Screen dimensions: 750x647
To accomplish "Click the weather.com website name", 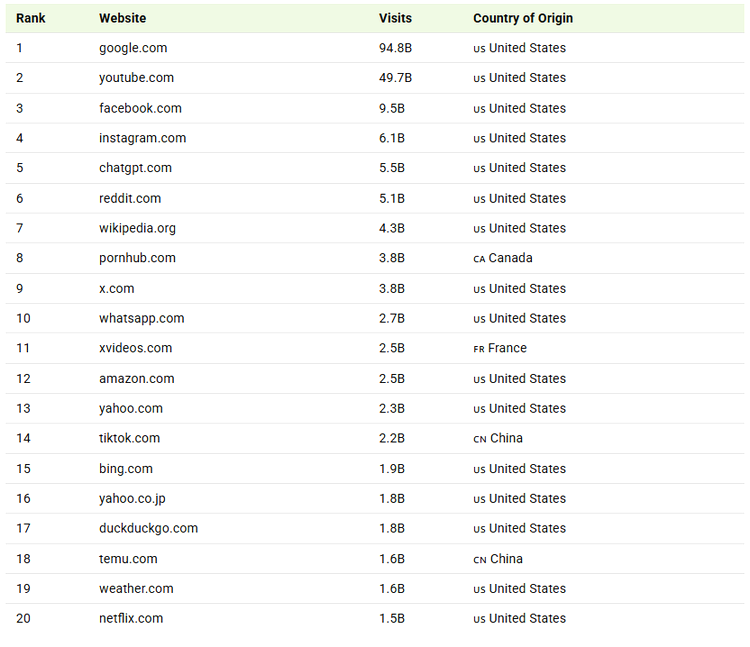I will 136,588.
